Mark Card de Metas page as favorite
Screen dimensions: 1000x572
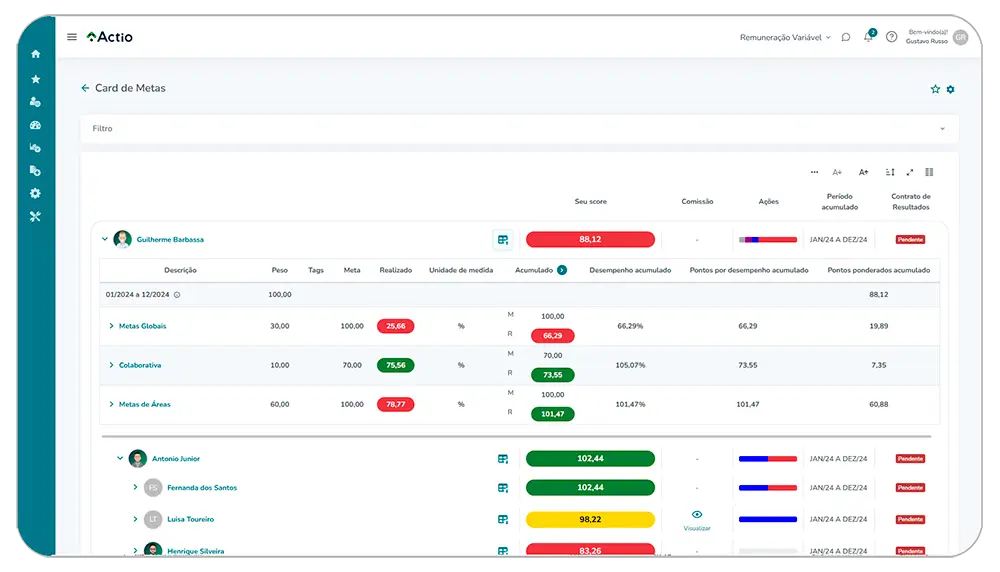[x=935, y=89]
